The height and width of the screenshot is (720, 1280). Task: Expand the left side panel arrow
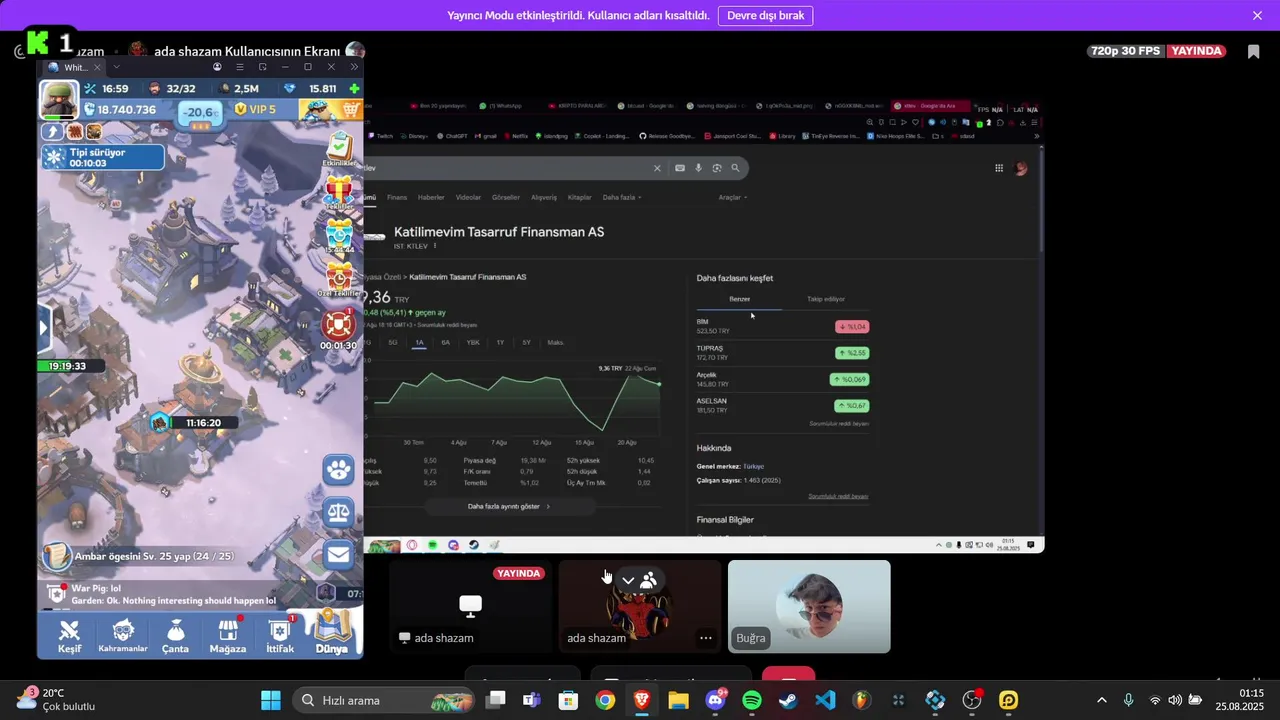(x=44, y=327)
